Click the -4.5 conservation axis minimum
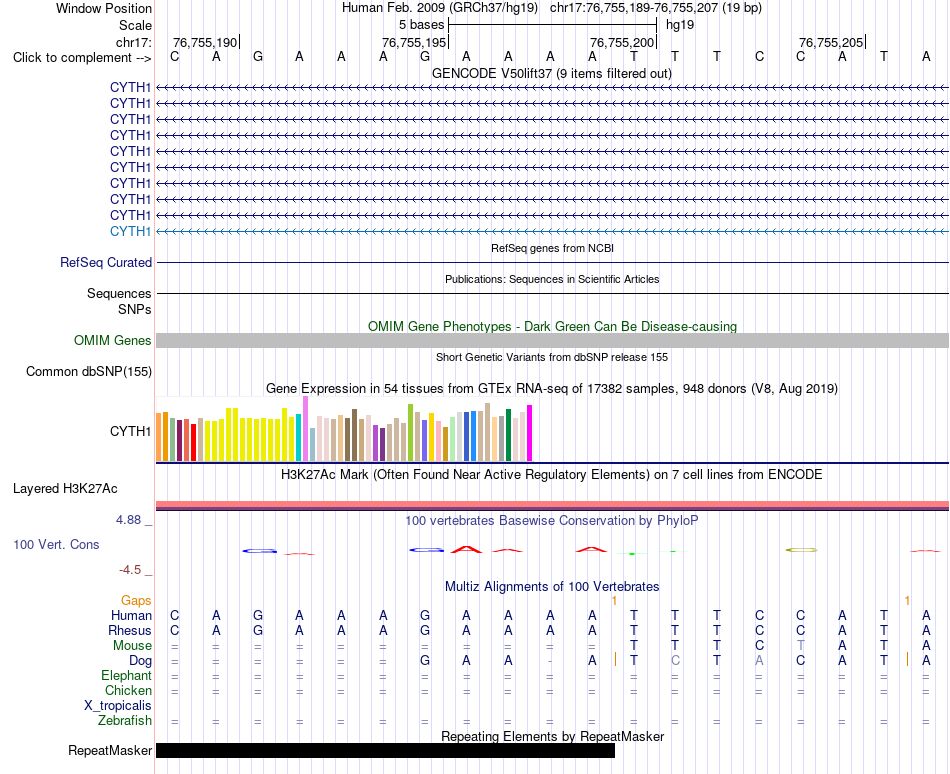The image size is (950, 774). 130,570
